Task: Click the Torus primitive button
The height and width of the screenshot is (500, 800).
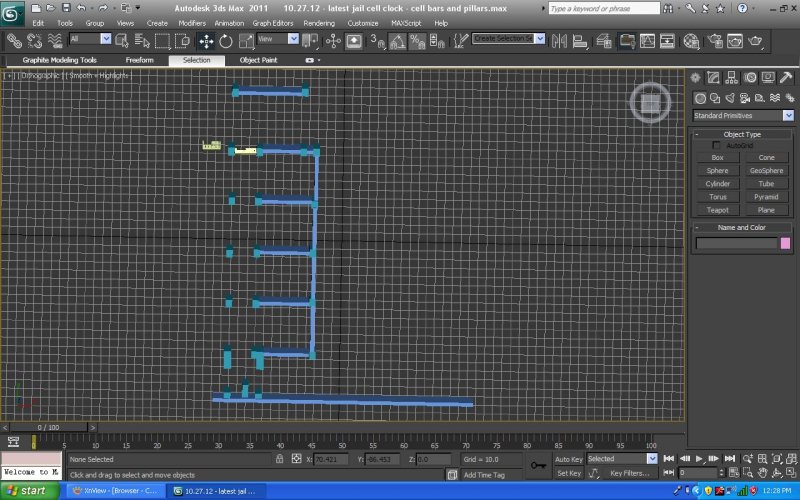Action: point(718,197)
